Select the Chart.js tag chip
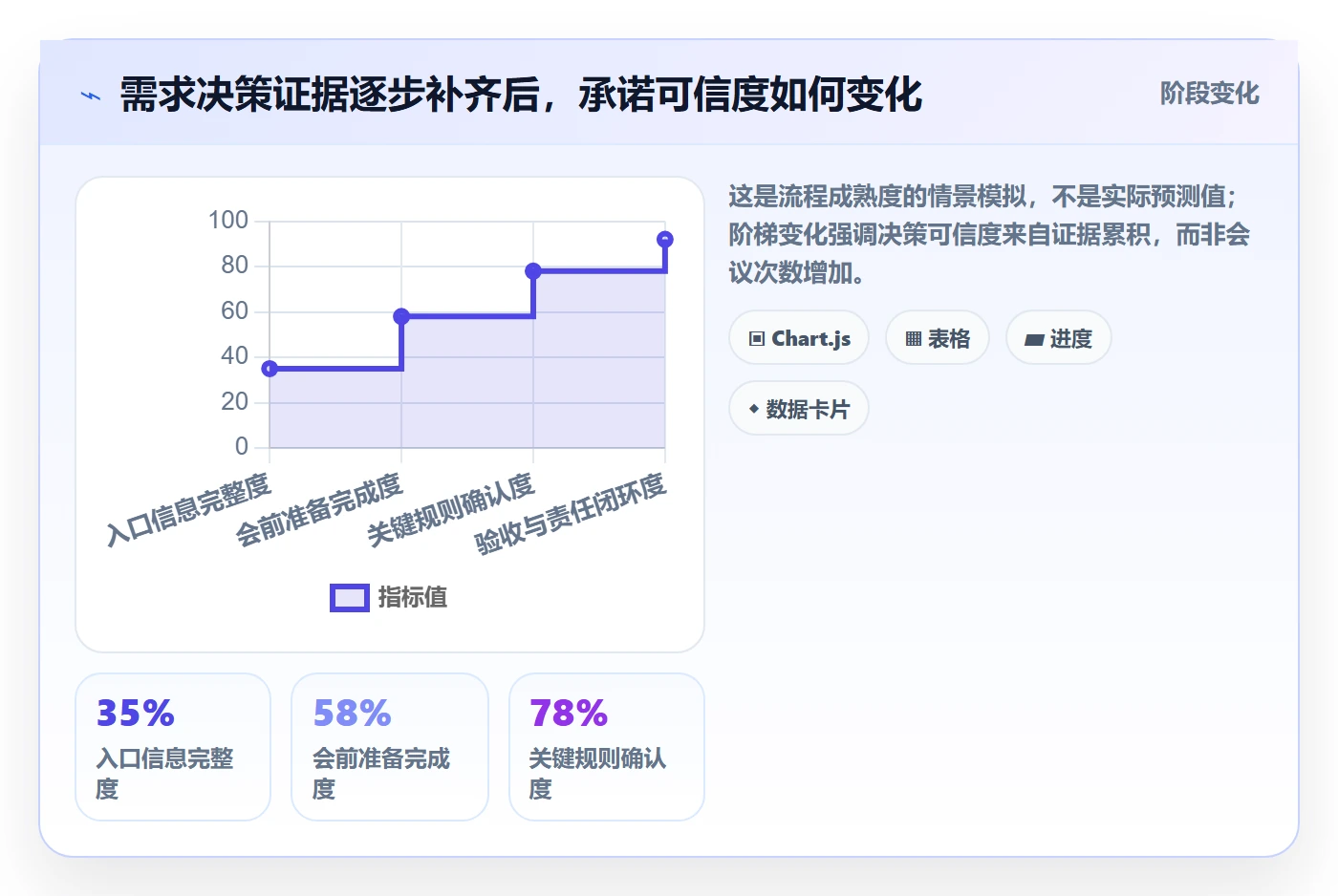 pos(799,338)
